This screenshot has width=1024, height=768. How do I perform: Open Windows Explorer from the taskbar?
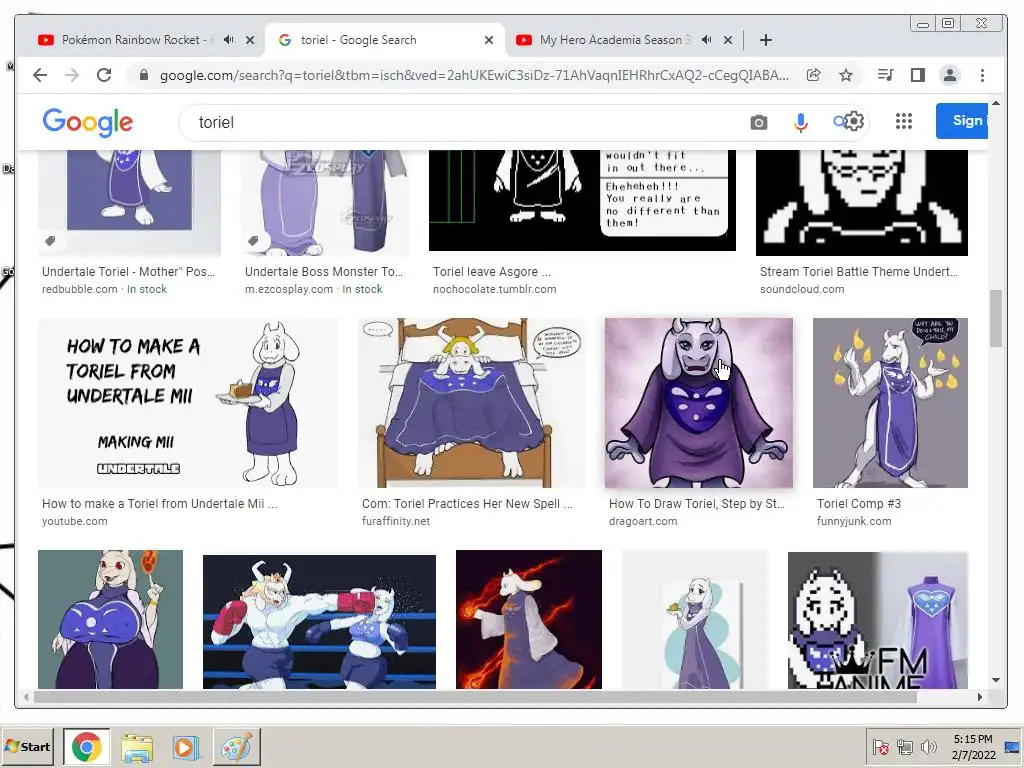[x=137, y=748]
